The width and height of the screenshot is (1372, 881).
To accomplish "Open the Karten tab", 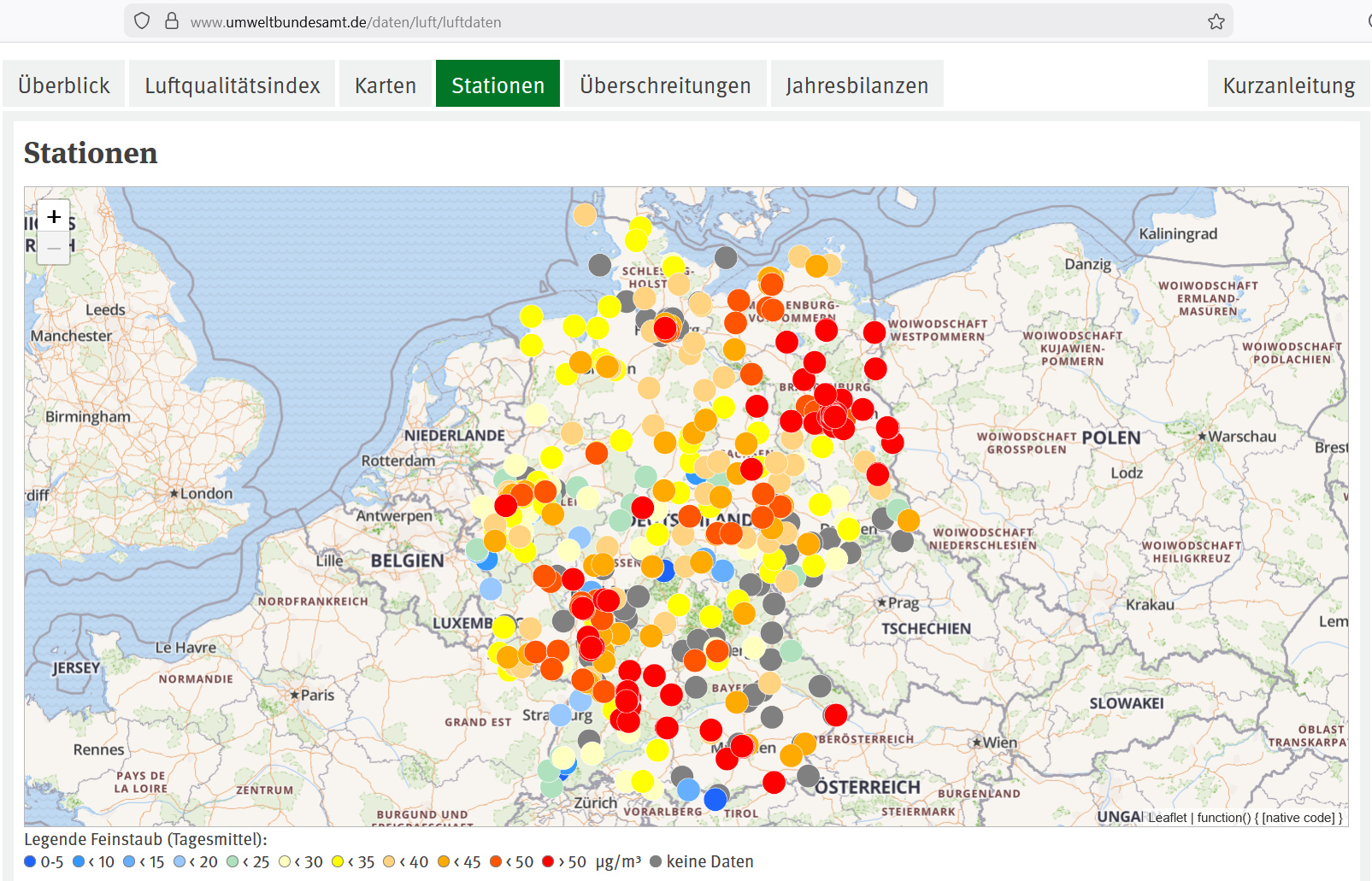I will [386, 85].
